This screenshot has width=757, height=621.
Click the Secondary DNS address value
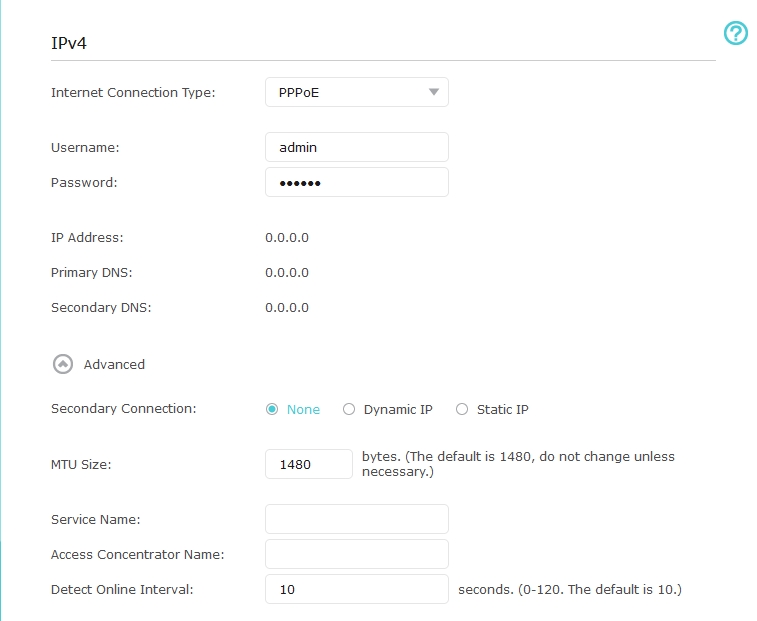(x=287, y=308)
